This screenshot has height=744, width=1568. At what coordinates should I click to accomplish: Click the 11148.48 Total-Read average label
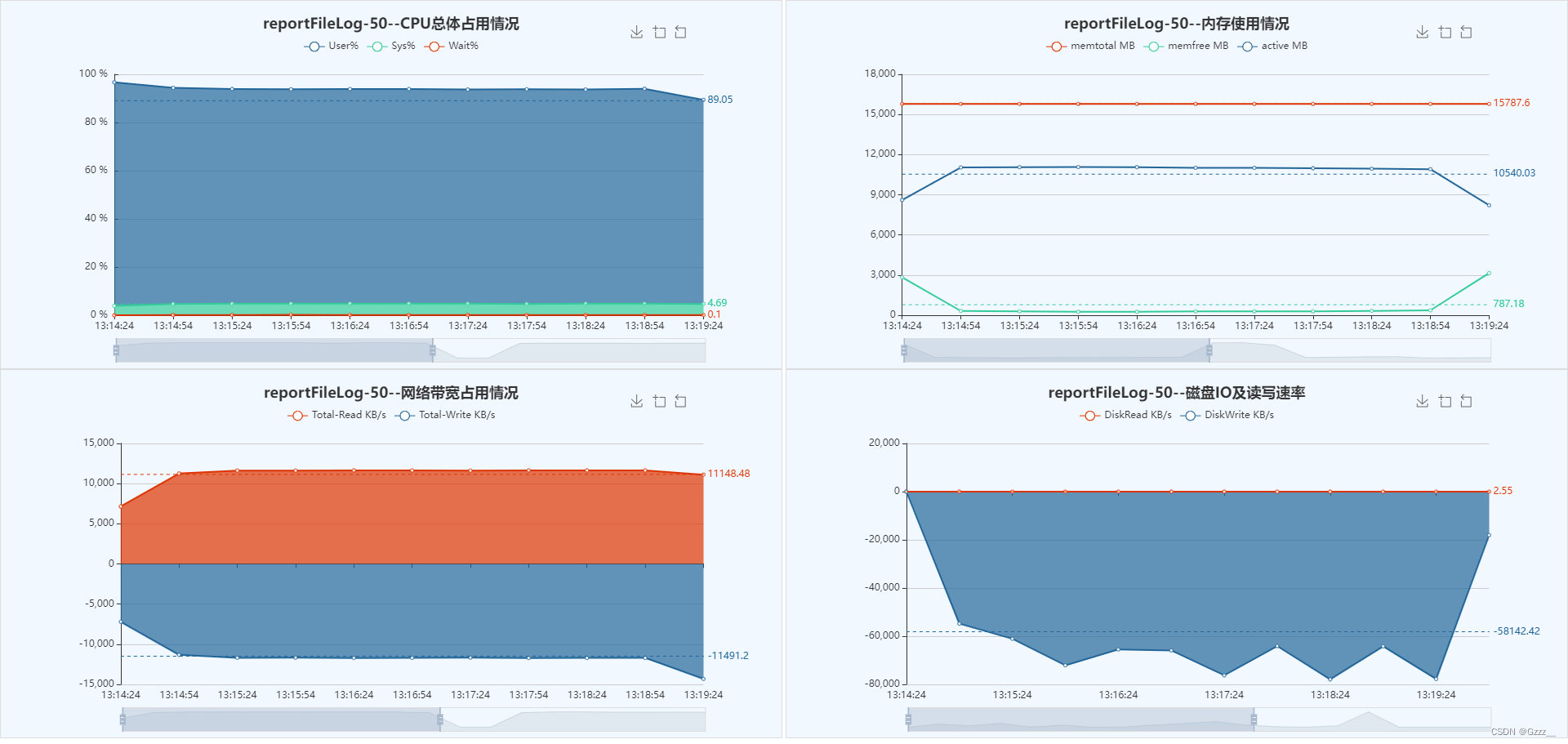pos(728,474)
